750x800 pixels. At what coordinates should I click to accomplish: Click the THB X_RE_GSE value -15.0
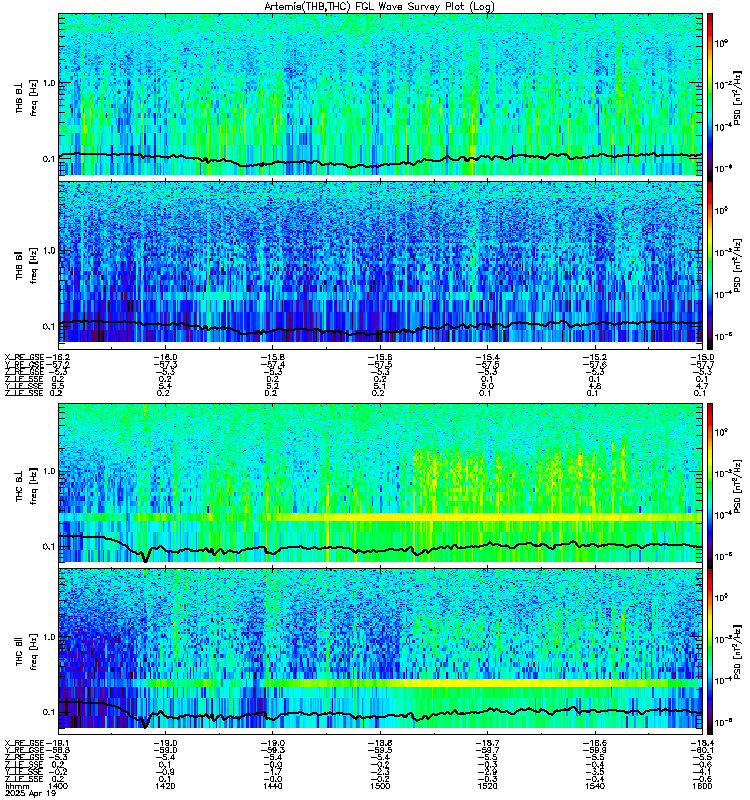click(702, 357)
